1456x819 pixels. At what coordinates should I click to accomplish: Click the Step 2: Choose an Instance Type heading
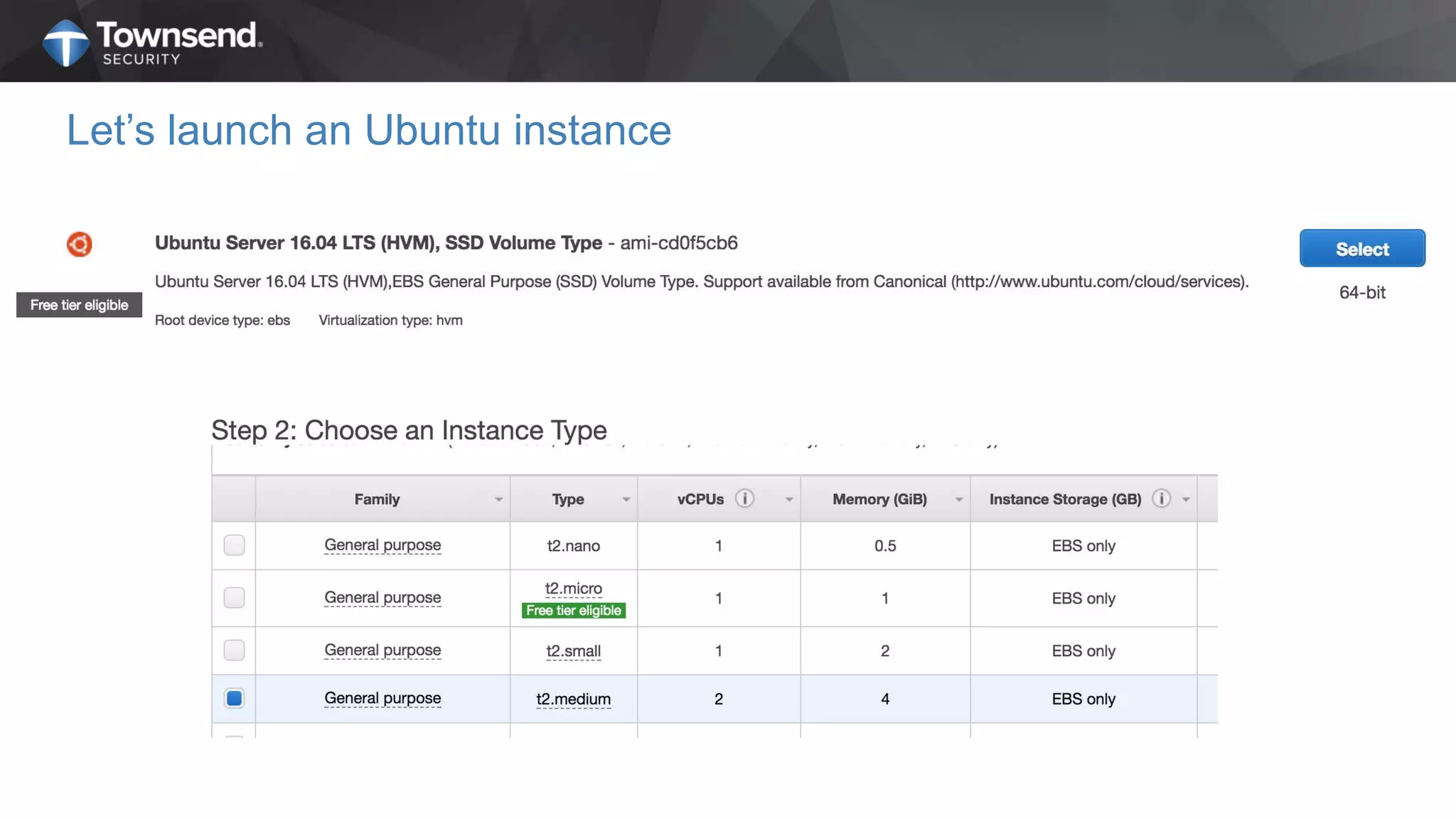[409, 430]
